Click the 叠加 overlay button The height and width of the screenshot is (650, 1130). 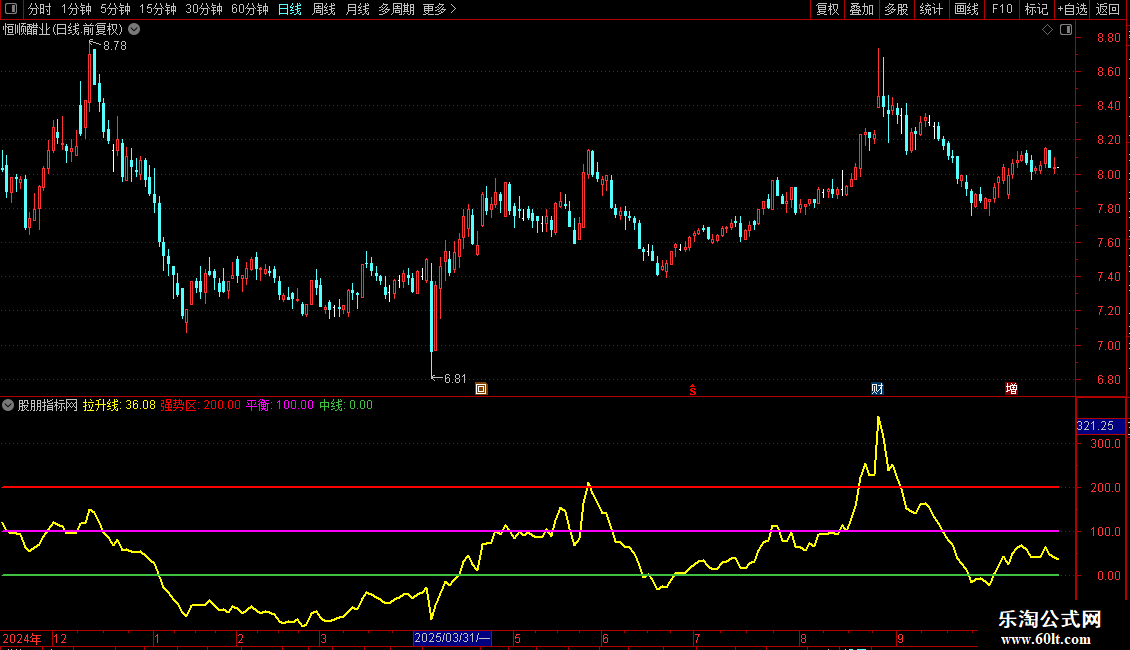click(862, 9)
